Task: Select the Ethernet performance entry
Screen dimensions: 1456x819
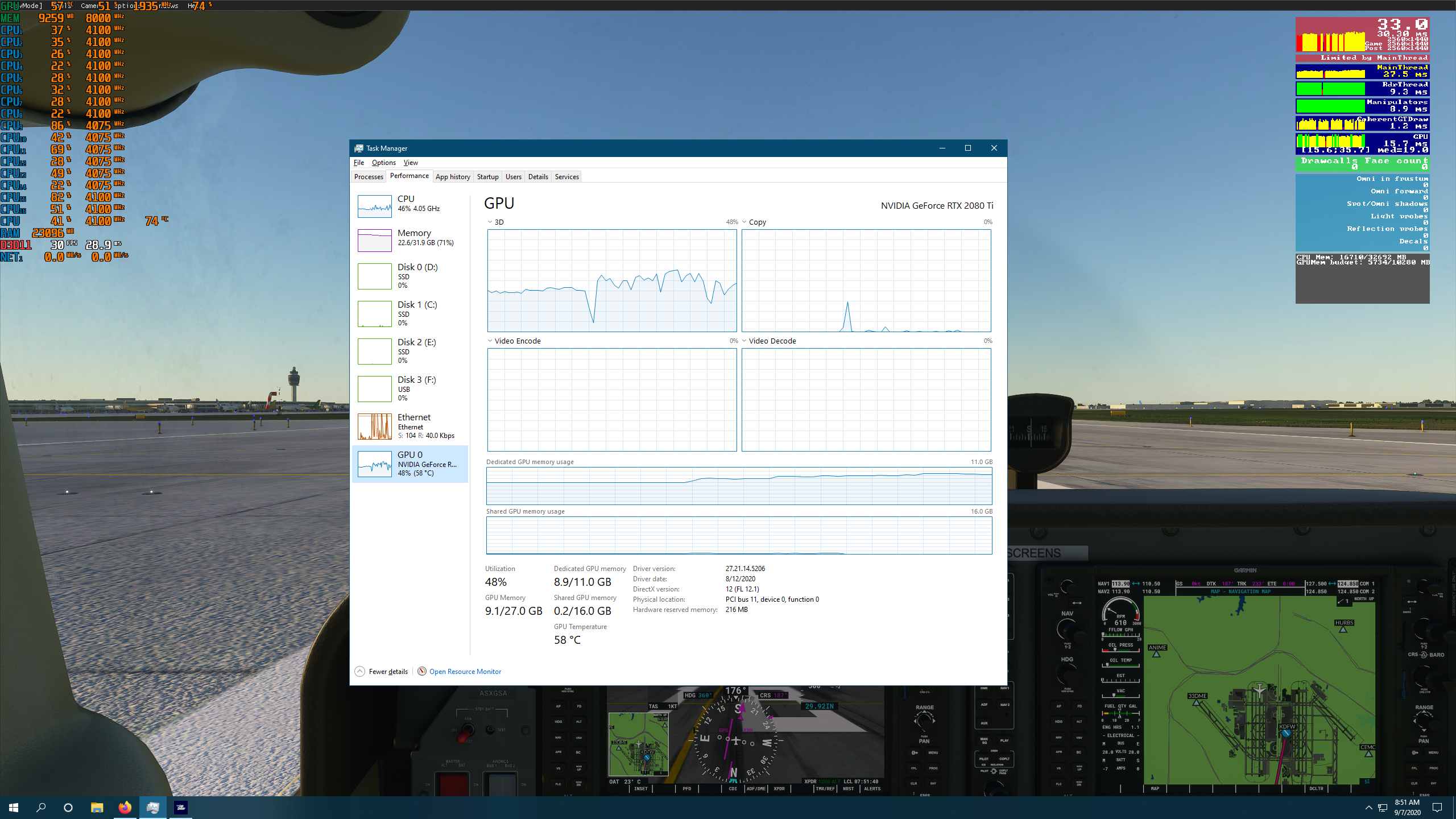Action: (x=410, y=426)
